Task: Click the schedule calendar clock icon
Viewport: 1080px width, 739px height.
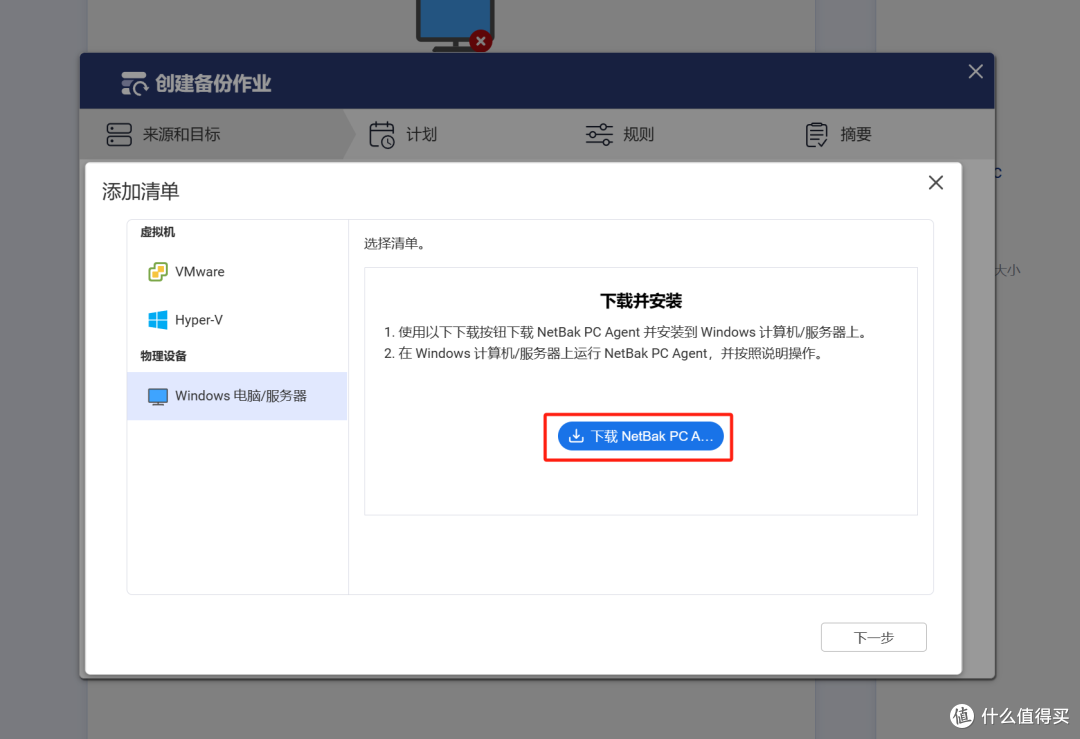Action: [x=382, y=134]
